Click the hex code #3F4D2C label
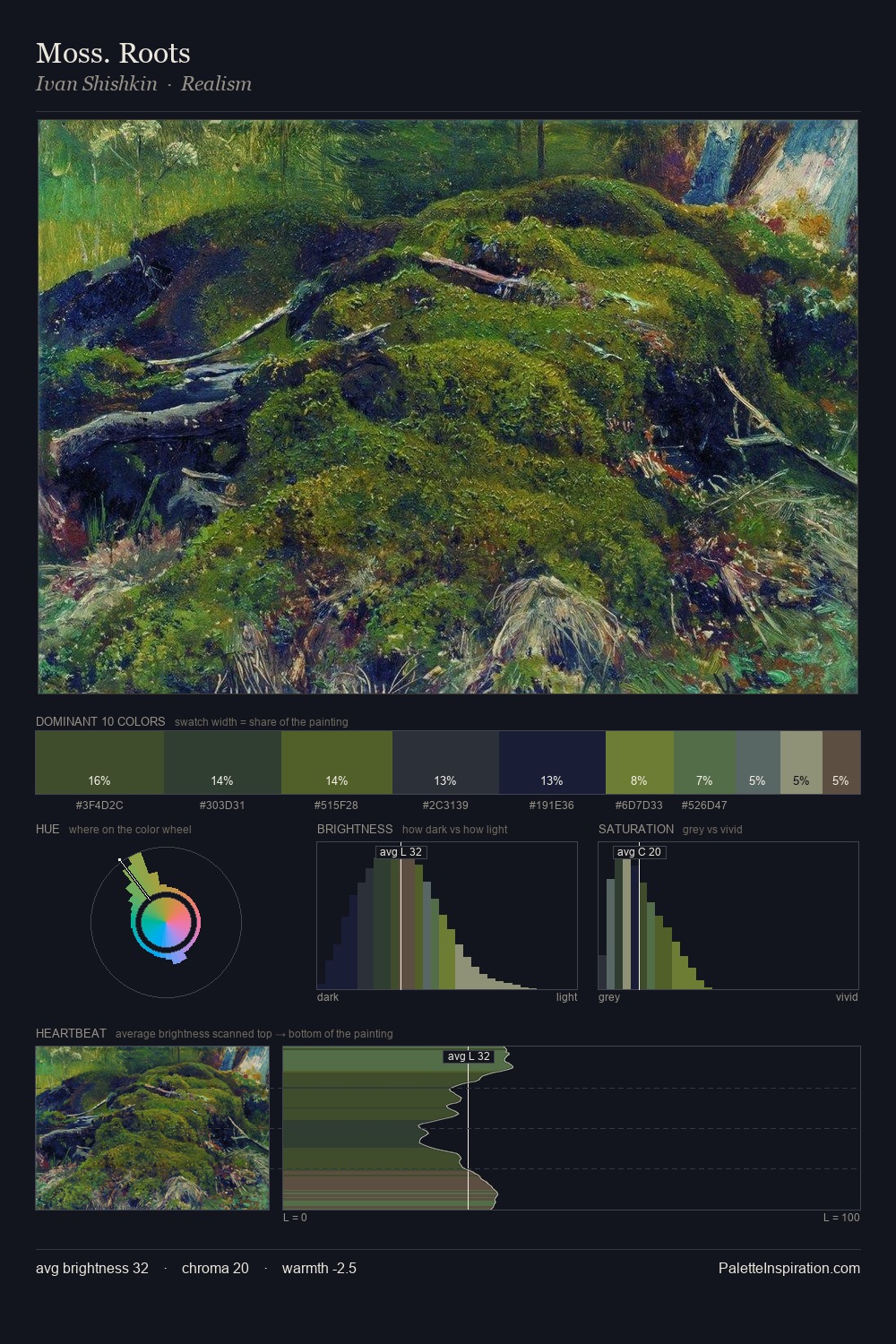 tap(99, 806)
